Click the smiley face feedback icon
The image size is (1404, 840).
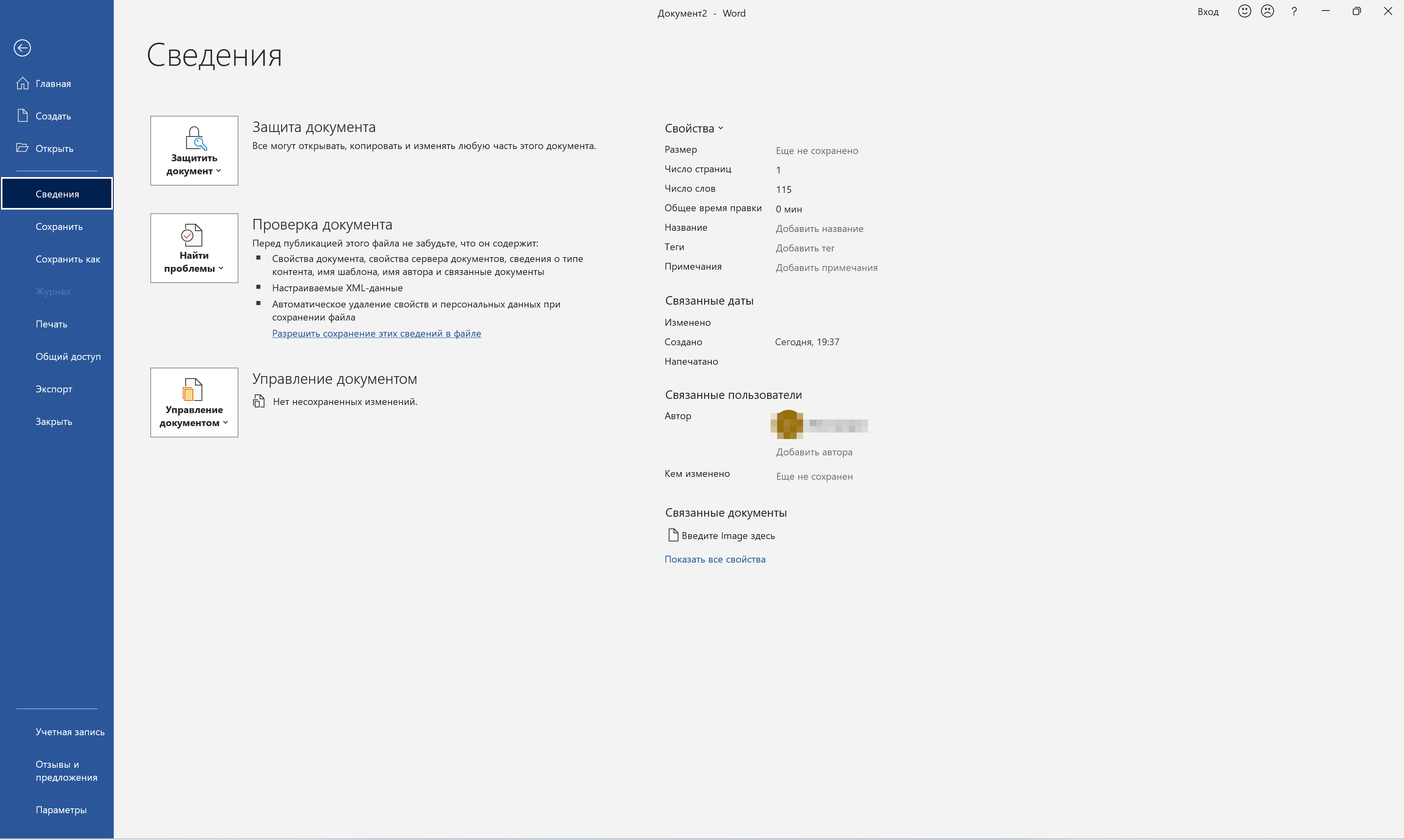click(x=1244, y=11)
